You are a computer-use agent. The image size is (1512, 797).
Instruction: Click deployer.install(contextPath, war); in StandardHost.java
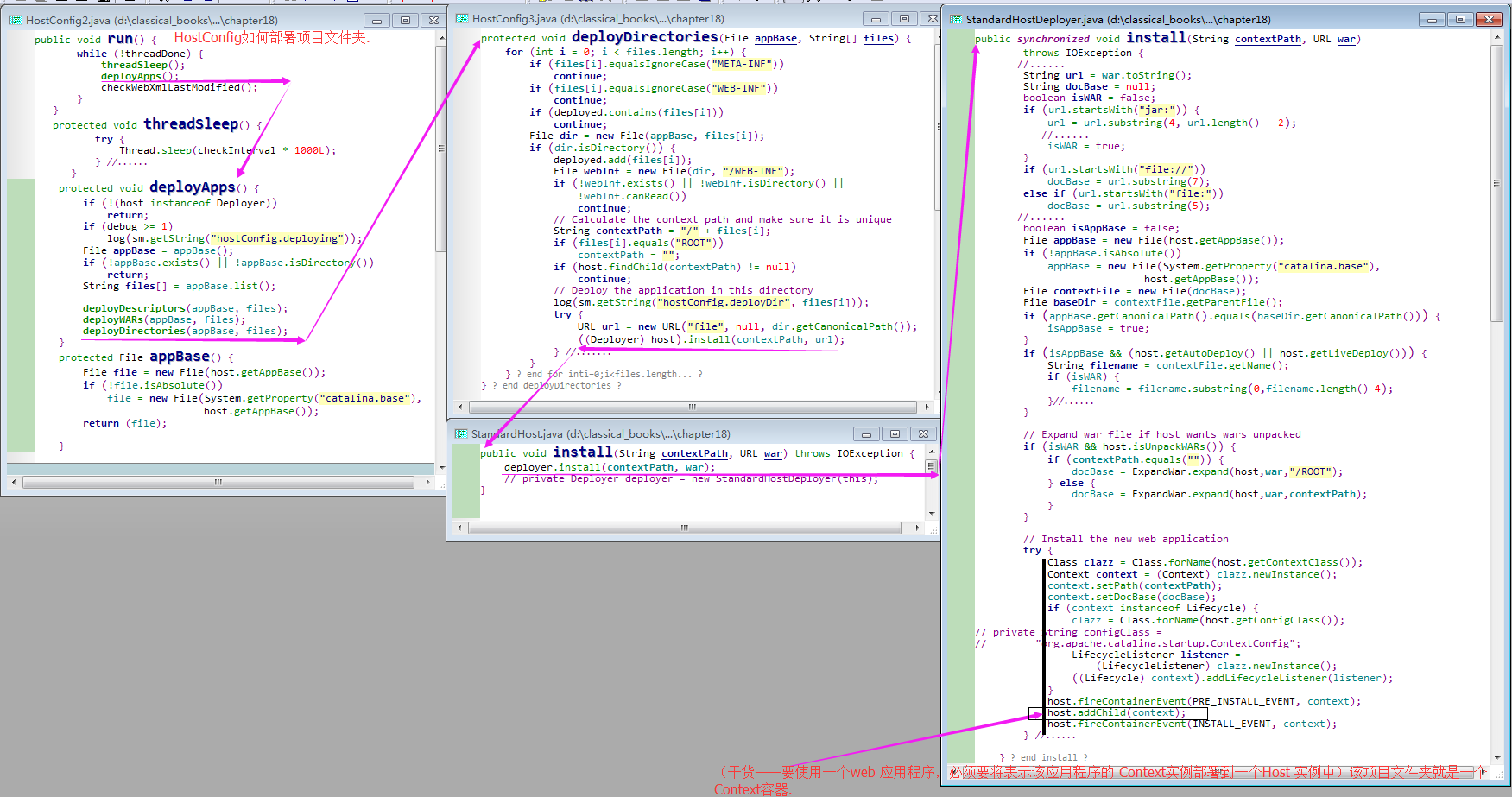(x=610, y=467)
